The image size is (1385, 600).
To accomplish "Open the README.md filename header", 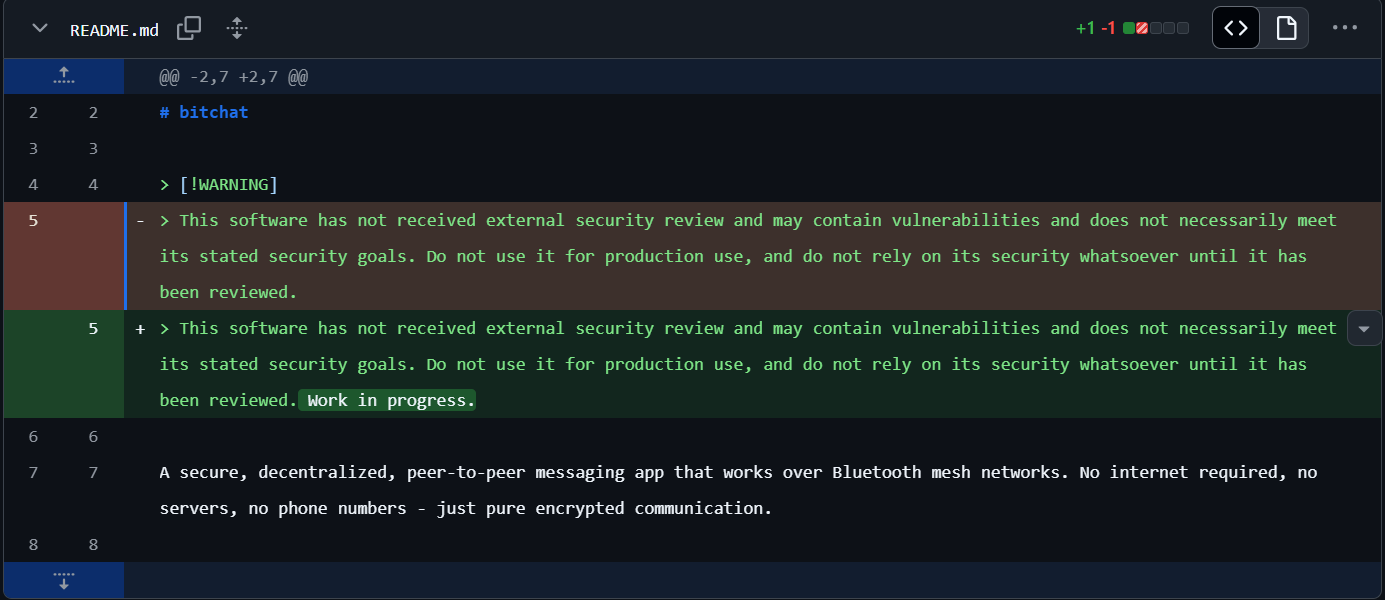I will coord(113,28).
